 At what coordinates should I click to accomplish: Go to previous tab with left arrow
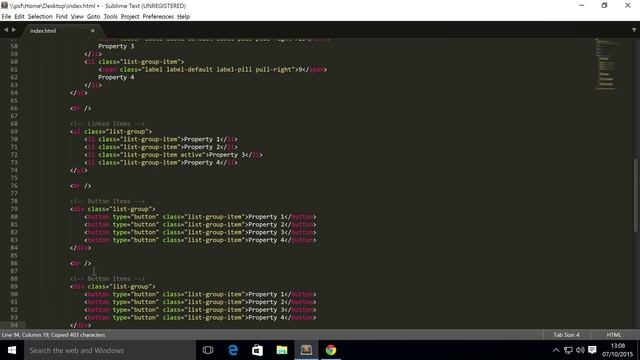click(6, 30)
